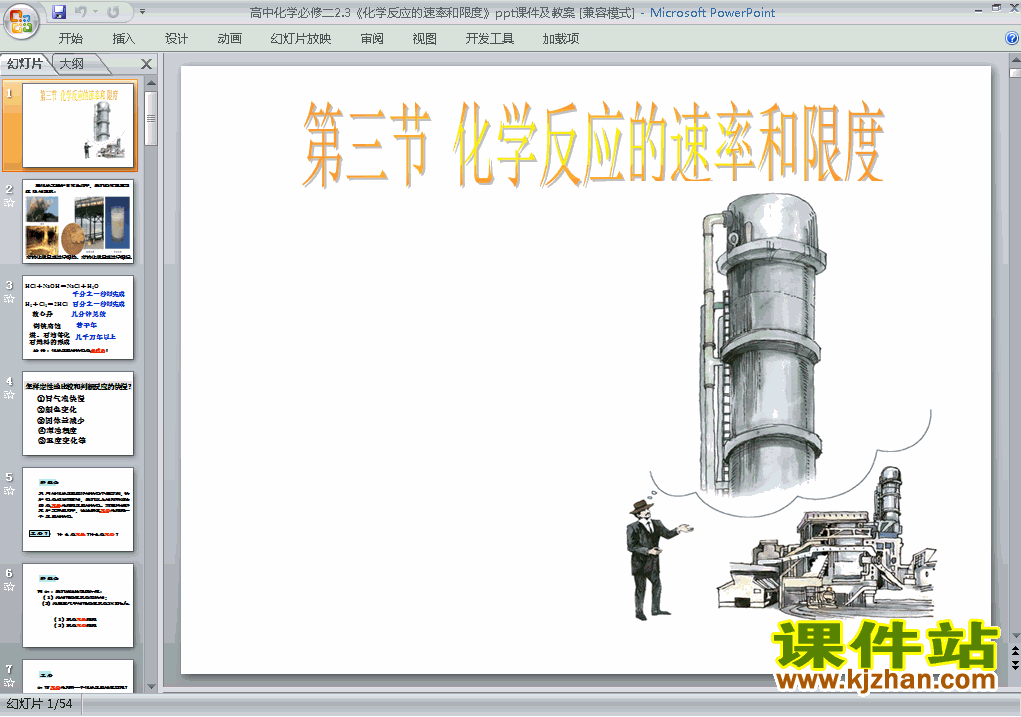Open the 插入 ribbon tab

tap(124, 39)
